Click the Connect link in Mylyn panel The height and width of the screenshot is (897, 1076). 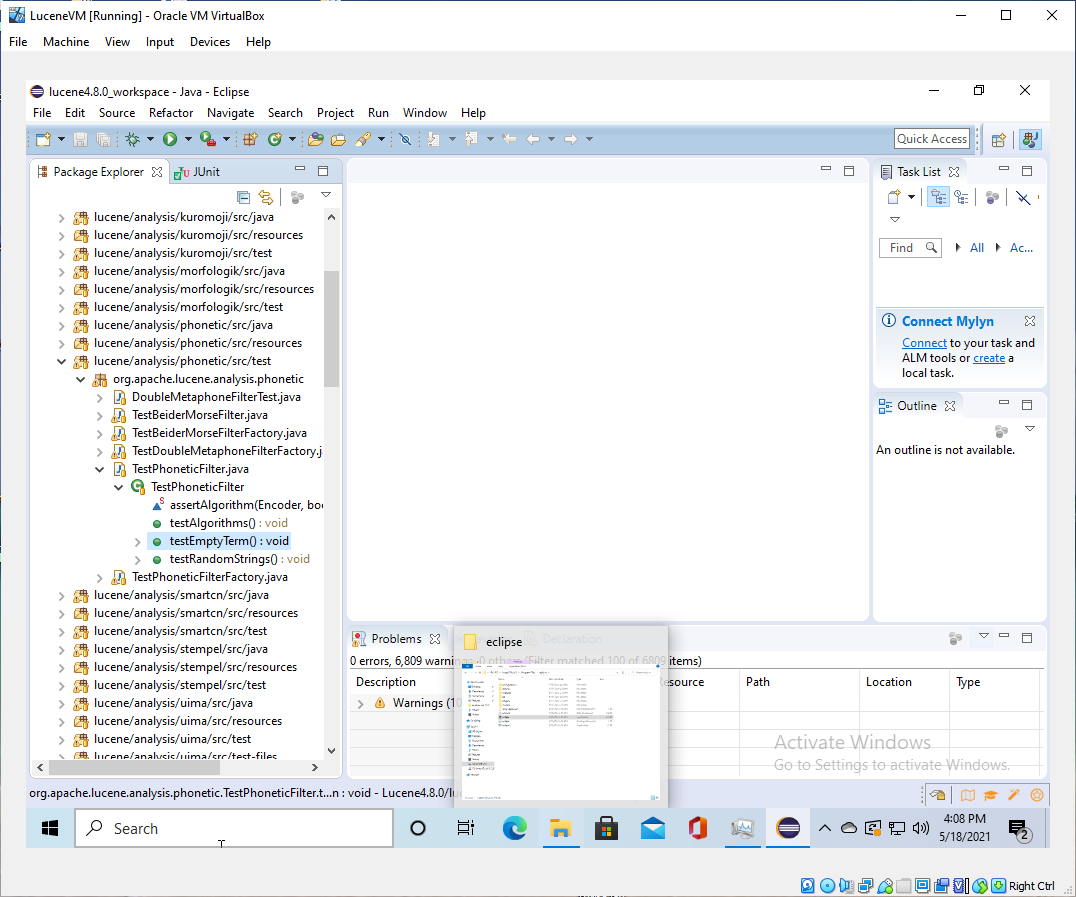(x=924, y=343)
